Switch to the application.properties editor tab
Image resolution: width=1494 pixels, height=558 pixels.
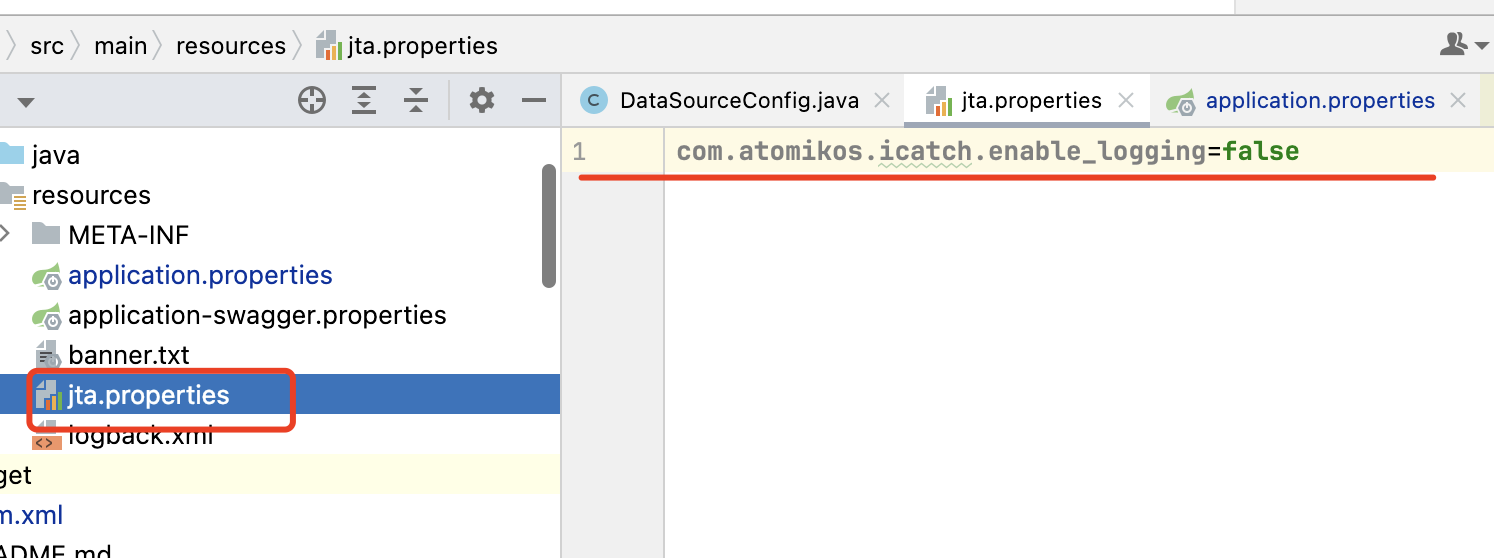click(1320, 100)
